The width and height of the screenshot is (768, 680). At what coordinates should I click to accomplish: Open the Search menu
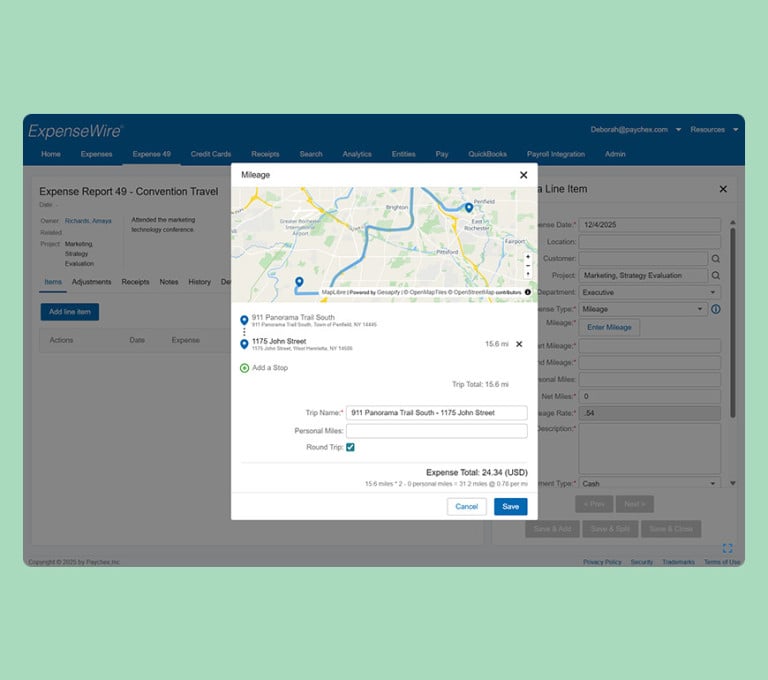coord(311,154)
